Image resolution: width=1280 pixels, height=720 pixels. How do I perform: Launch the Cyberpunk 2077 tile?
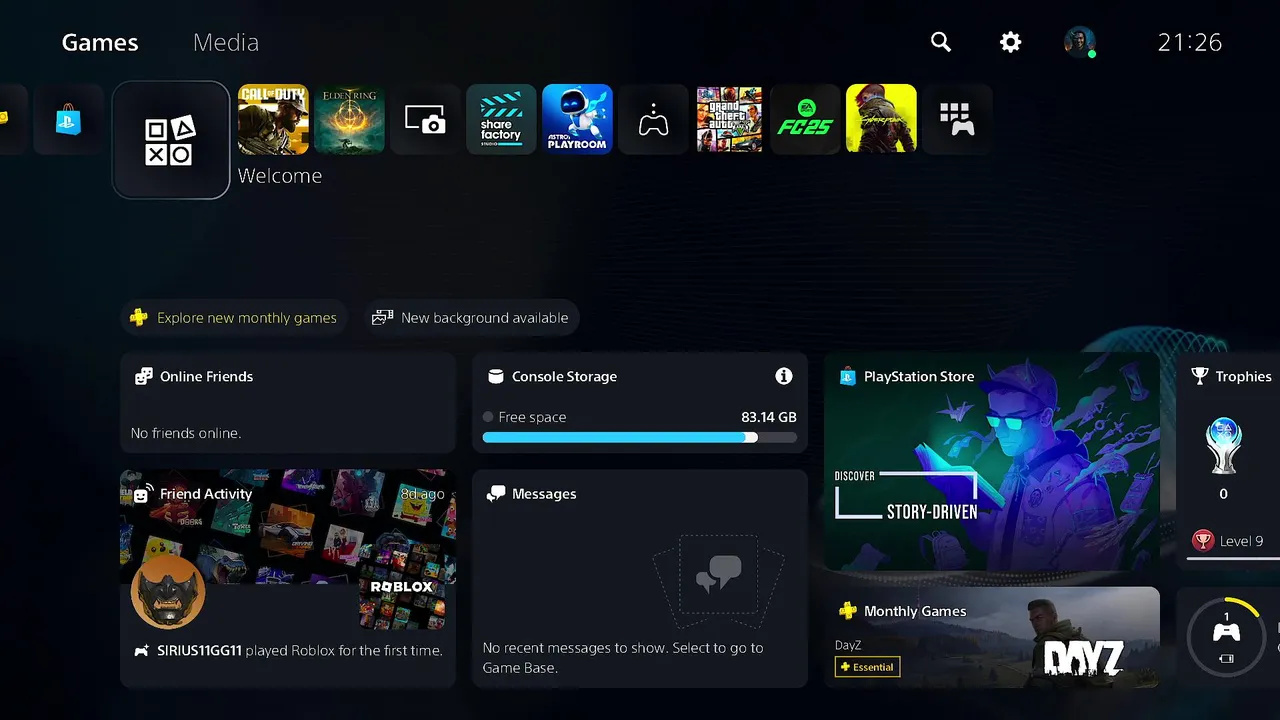881,119
